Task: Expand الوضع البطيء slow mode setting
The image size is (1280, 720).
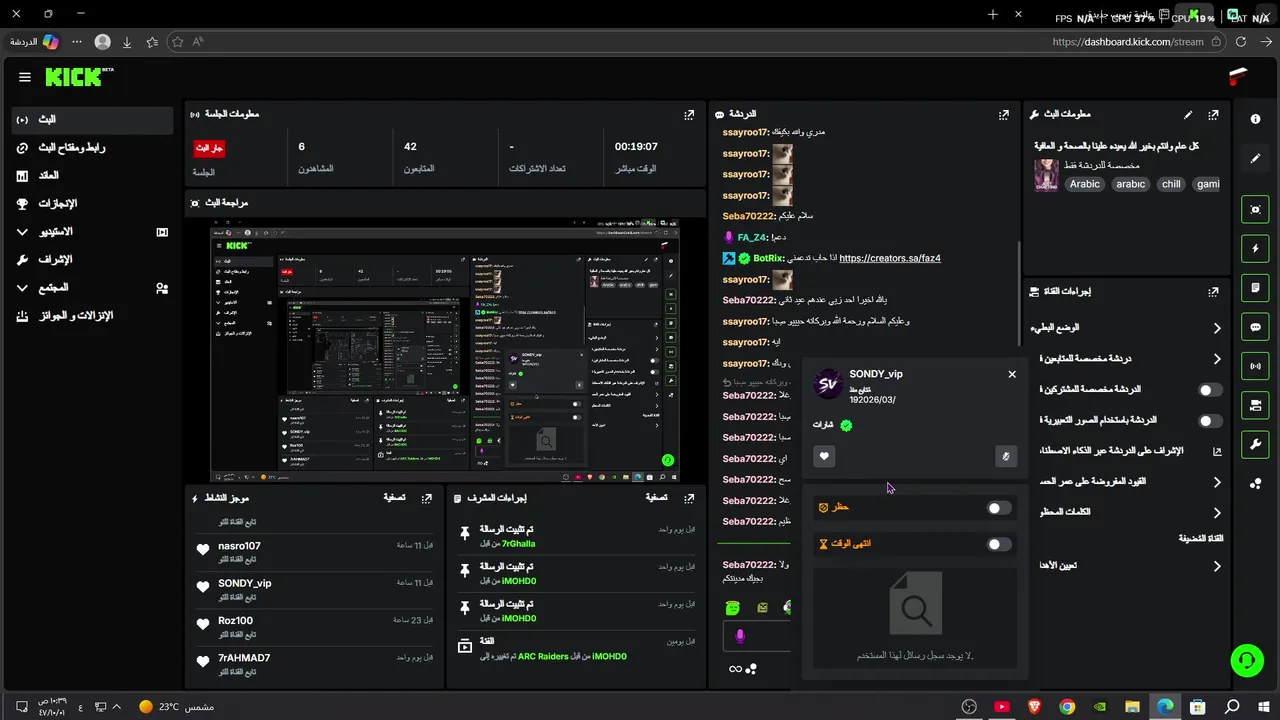Action: (x=1217, y=328)
